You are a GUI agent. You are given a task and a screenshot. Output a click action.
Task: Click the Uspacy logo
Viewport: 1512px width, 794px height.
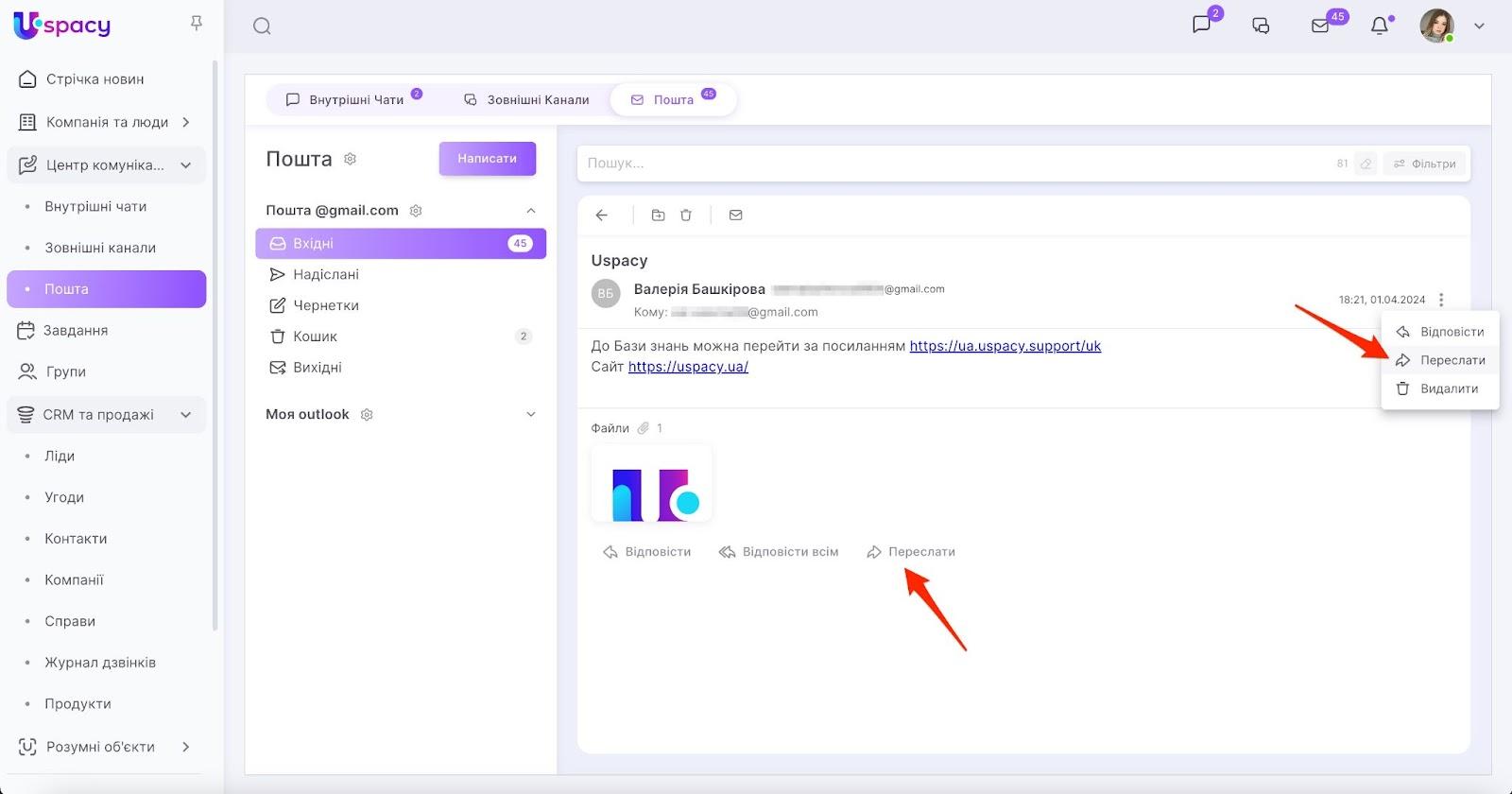tap(62, 26)
